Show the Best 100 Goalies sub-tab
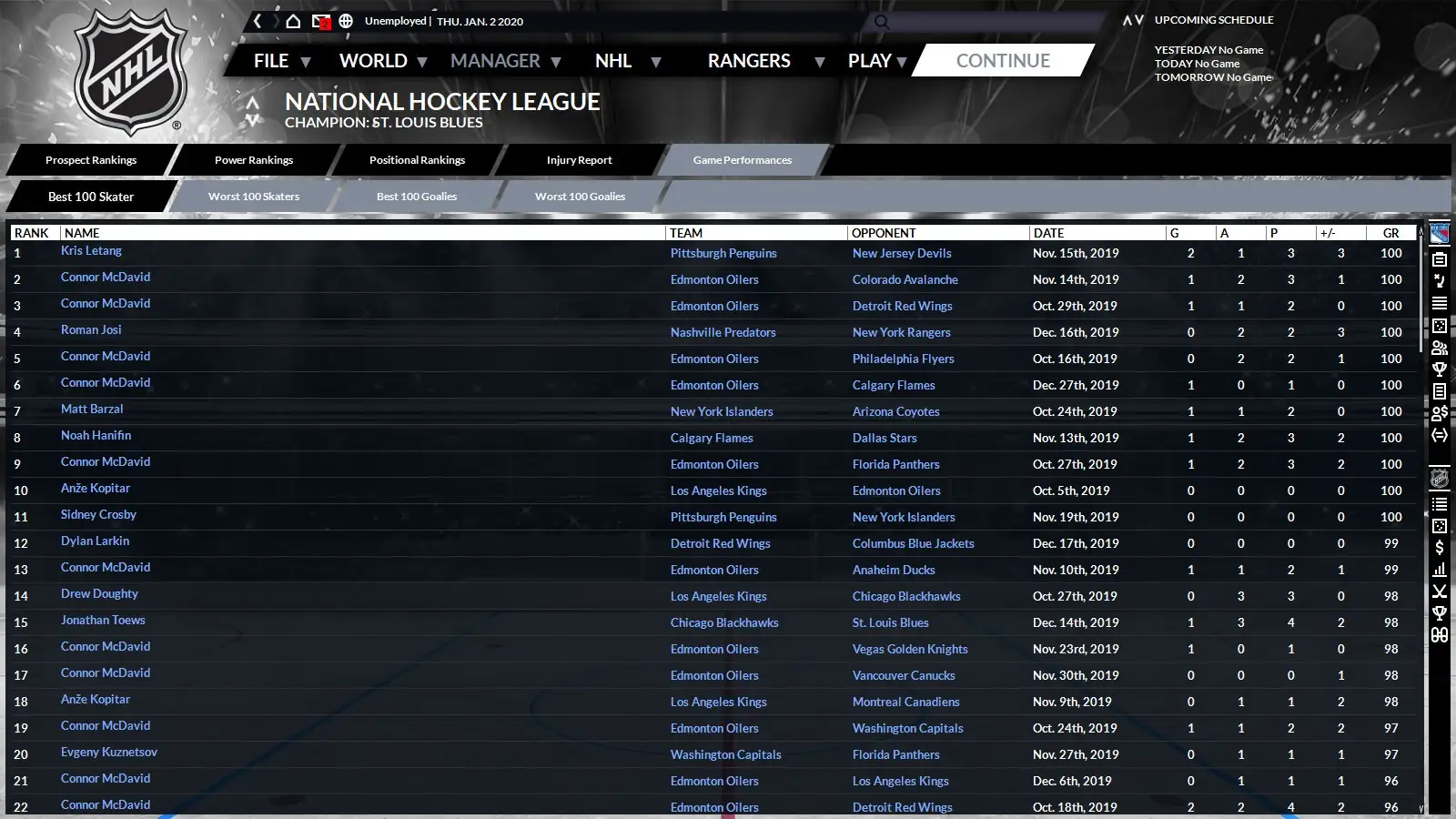Viewport: 1456px width, 819px height. click(417, 197)
